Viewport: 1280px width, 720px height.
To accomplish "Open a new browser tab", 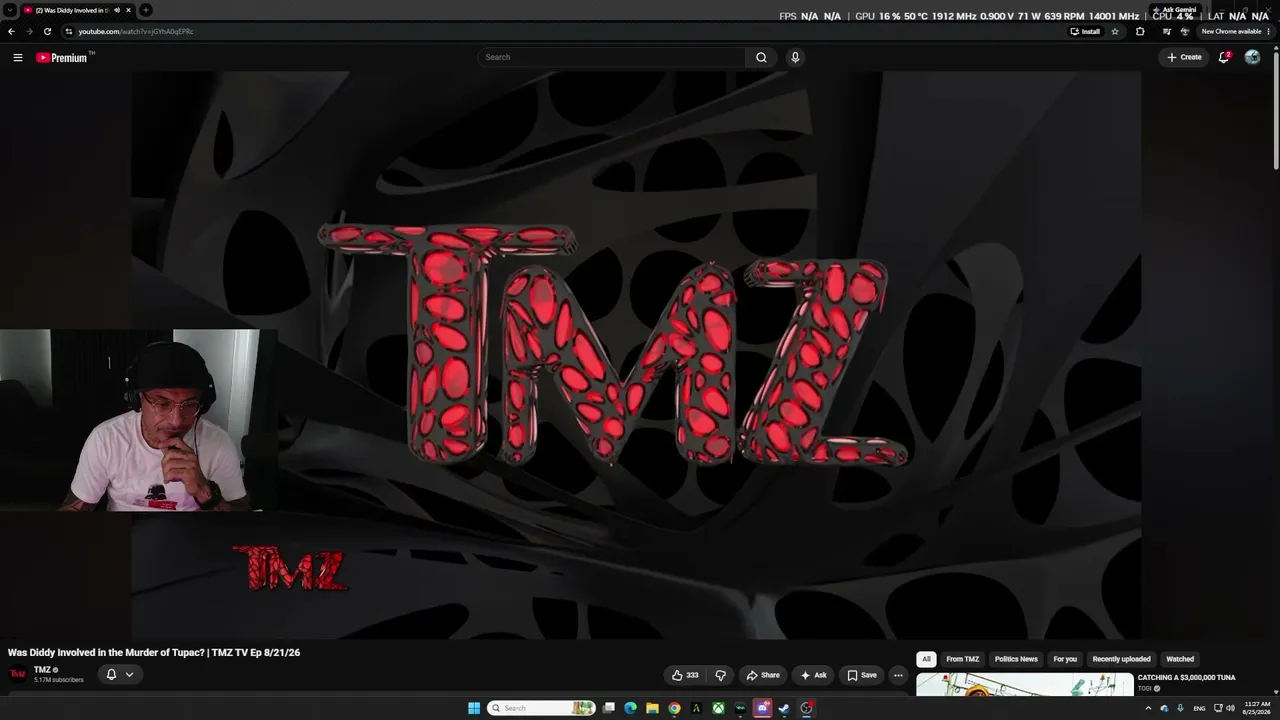I will [x=146, y=10].
